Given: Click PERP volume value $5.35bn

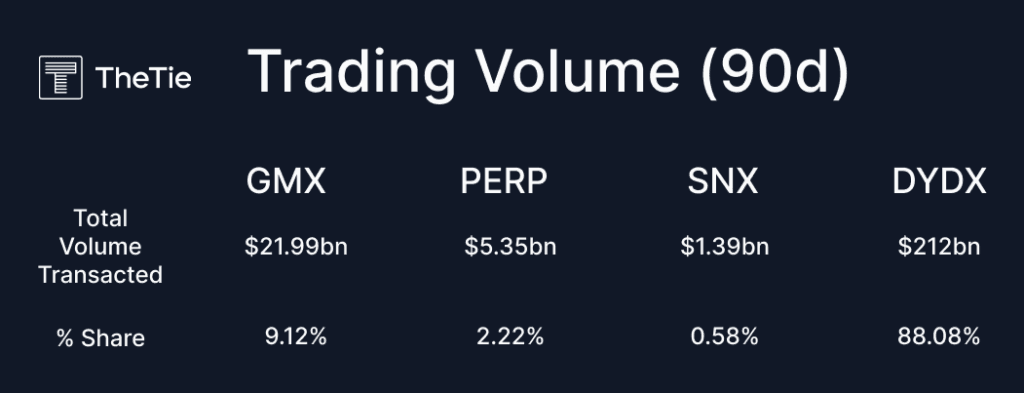Looking at the screenshot, I should tap(510, 247).
